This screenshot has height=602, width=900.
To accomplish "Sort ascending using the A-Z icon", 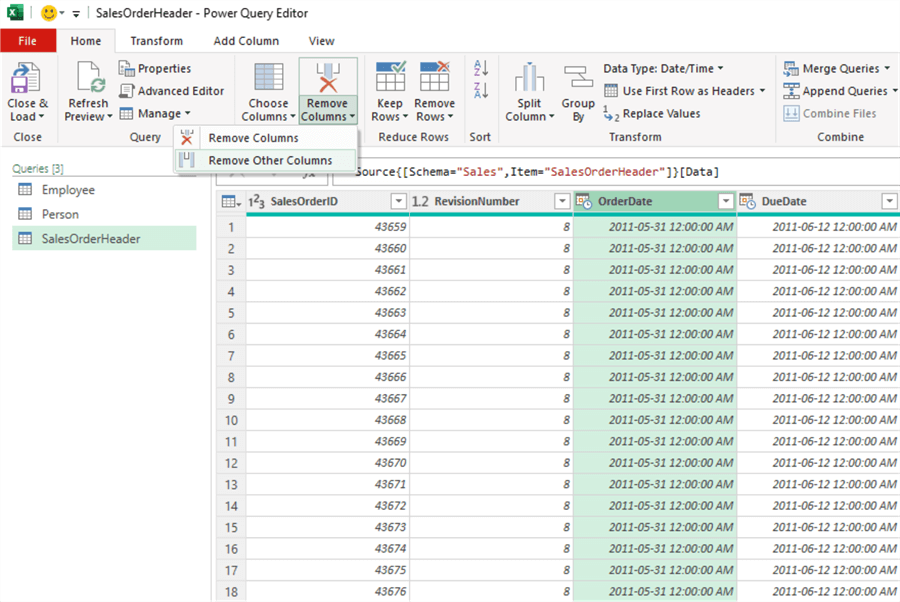I will (x=481, y=68).
